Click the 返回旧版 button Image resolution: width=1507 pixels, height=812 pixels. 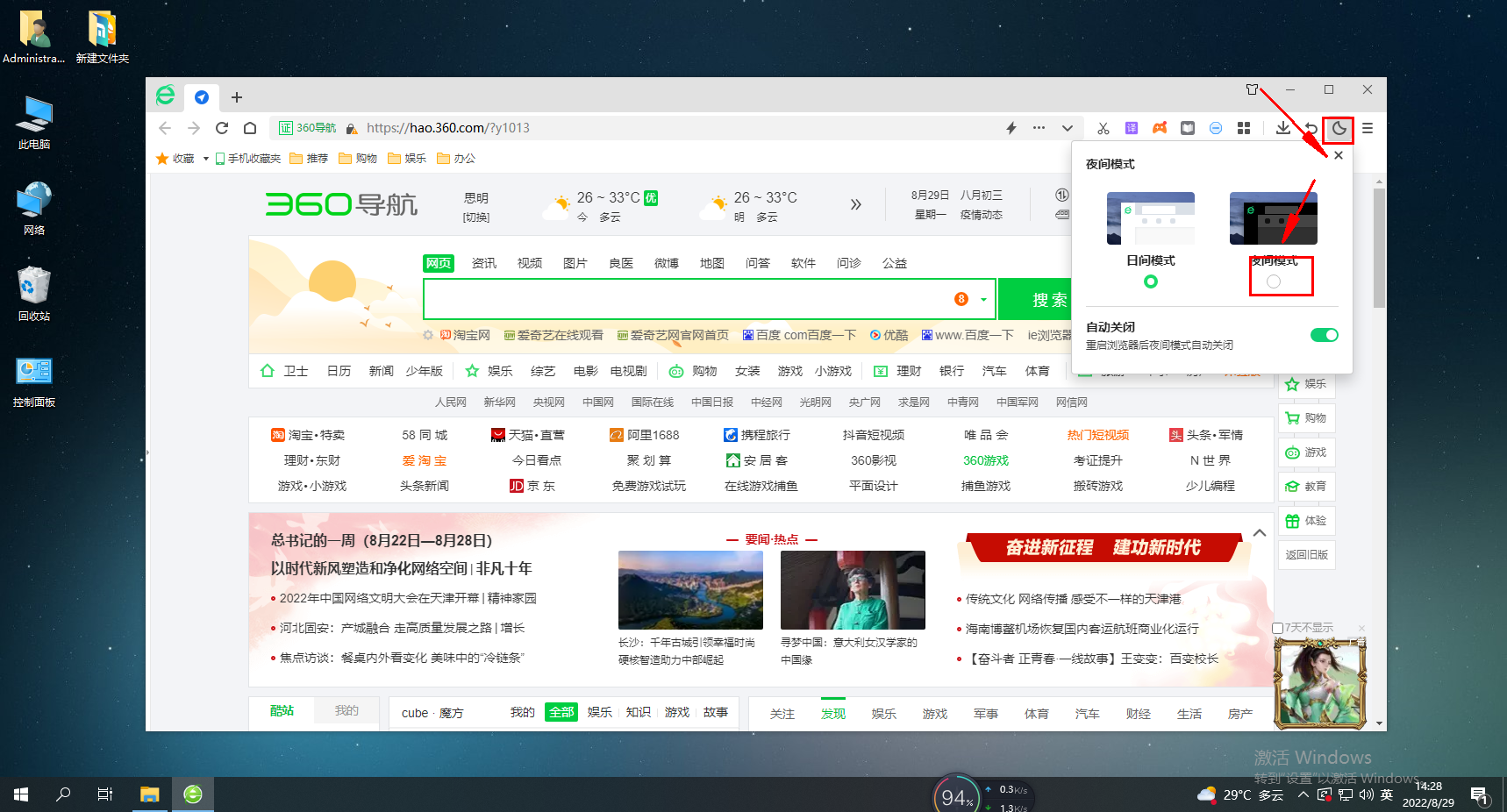tap(1307, 554)
